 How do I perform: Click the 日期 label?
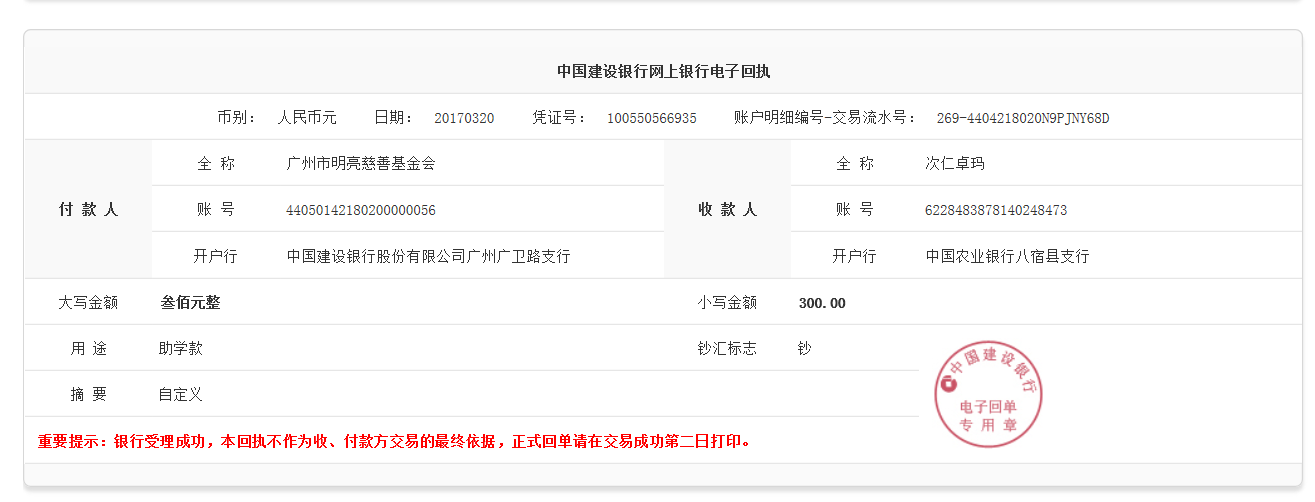[x=394, y=118]
